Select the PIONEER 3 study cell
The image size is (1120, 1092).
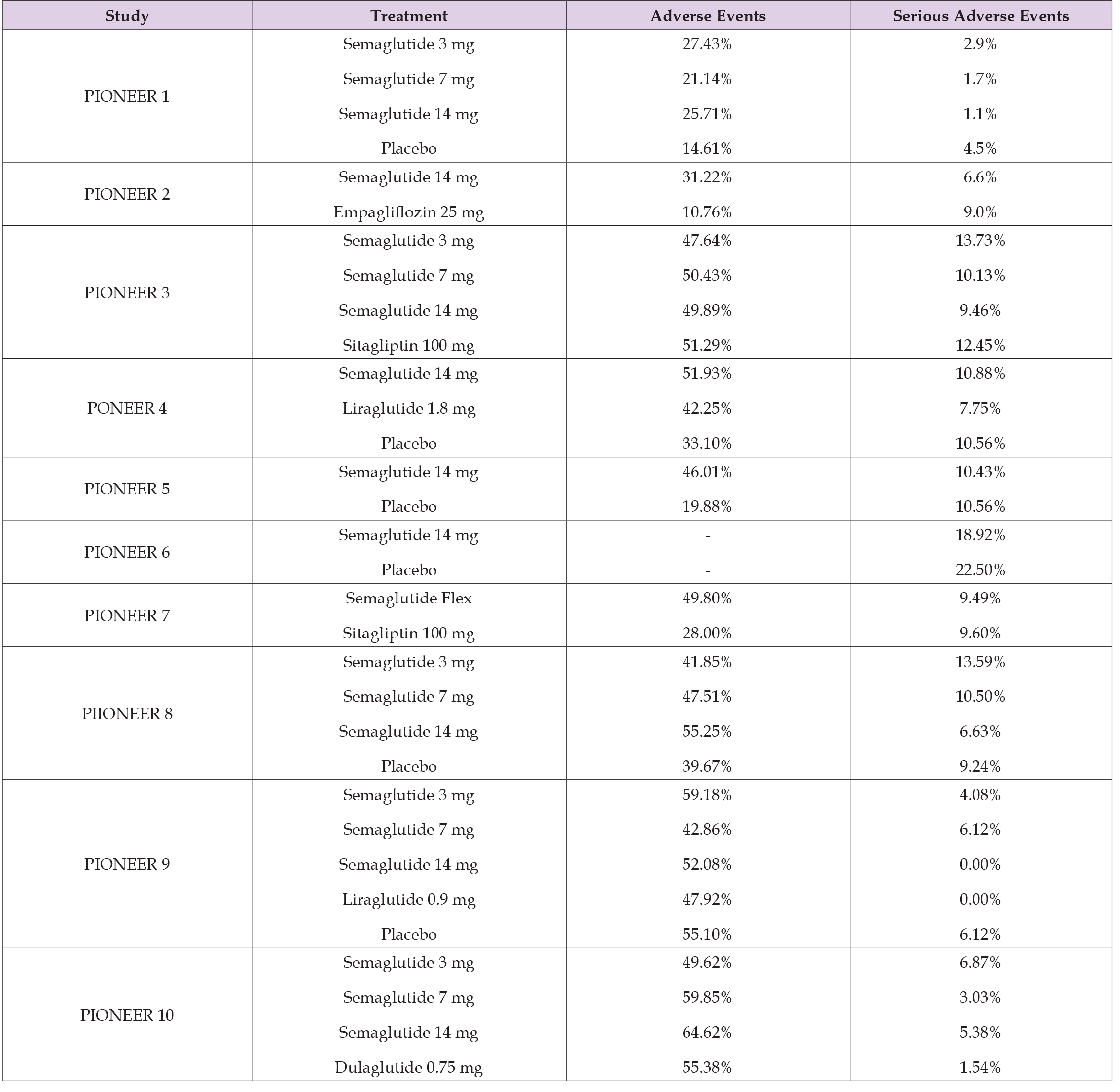127,293
